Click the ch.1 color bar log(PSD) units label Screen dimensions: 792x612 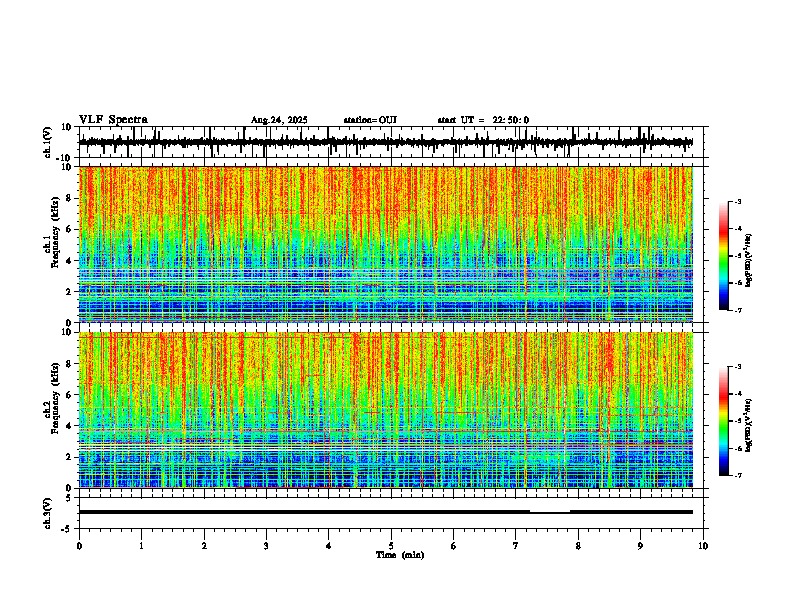click(750, 260)
